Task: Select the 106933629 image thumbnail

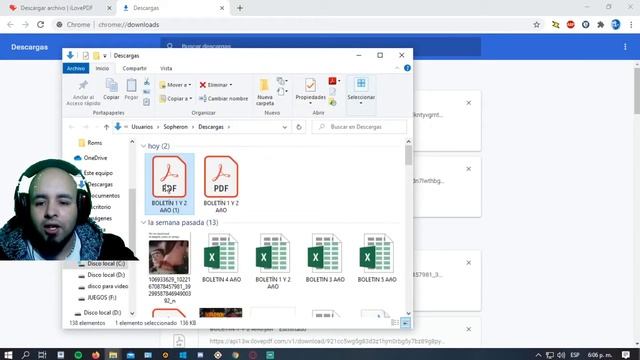Action: (x=169, y=268)
